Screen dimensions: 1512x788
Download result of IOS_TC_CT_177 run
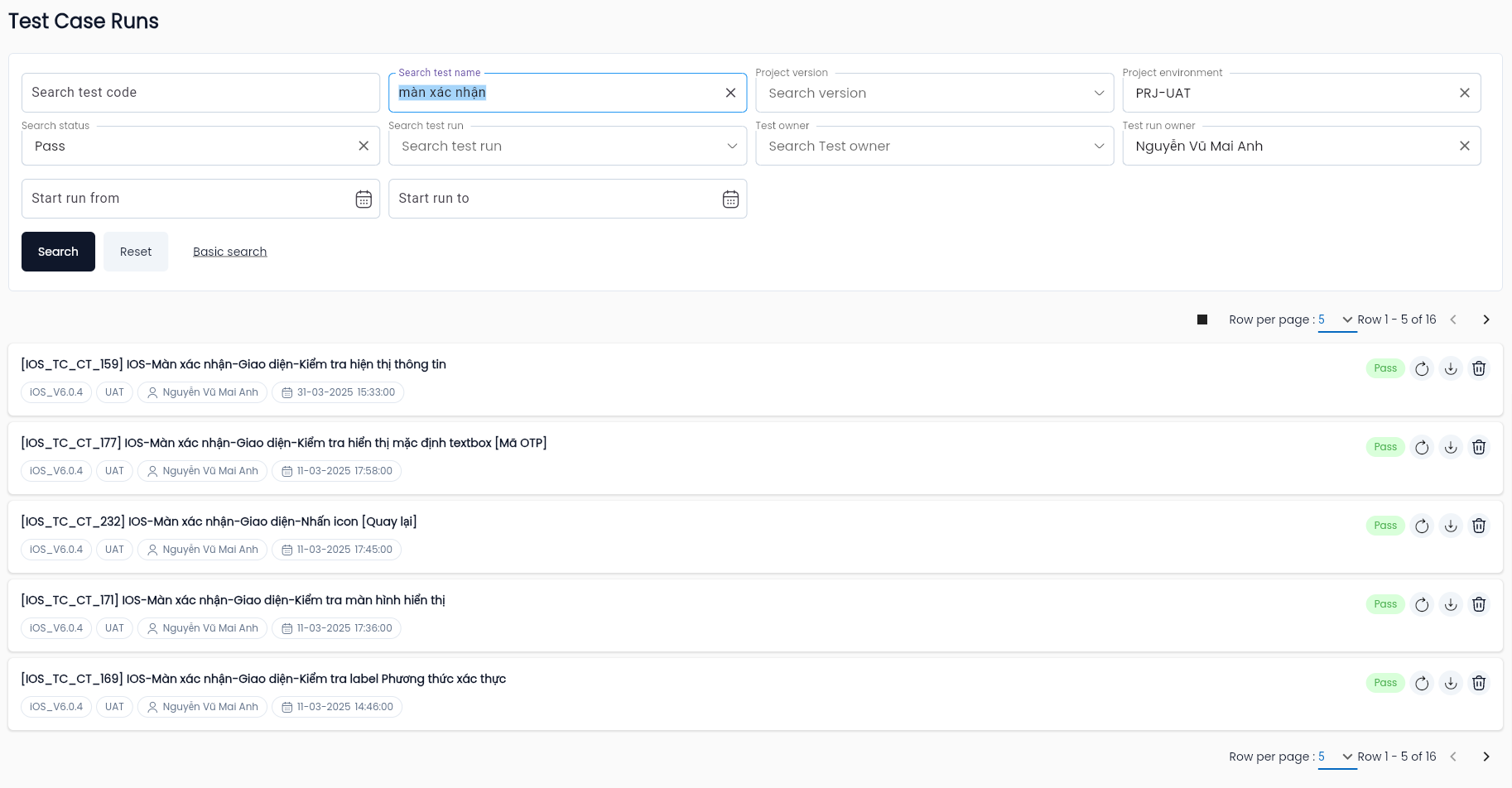[x=1451, y=448]
